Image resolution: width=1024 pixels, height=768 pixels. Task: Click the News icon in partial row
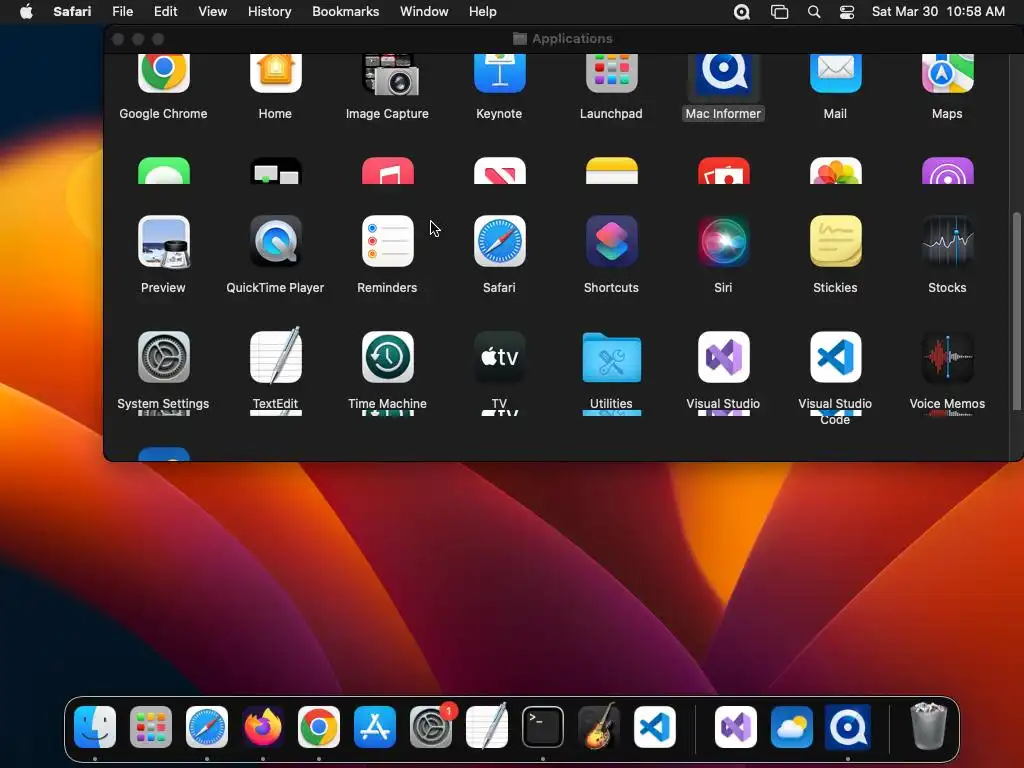pyautogui.click(x=500, y=170)
